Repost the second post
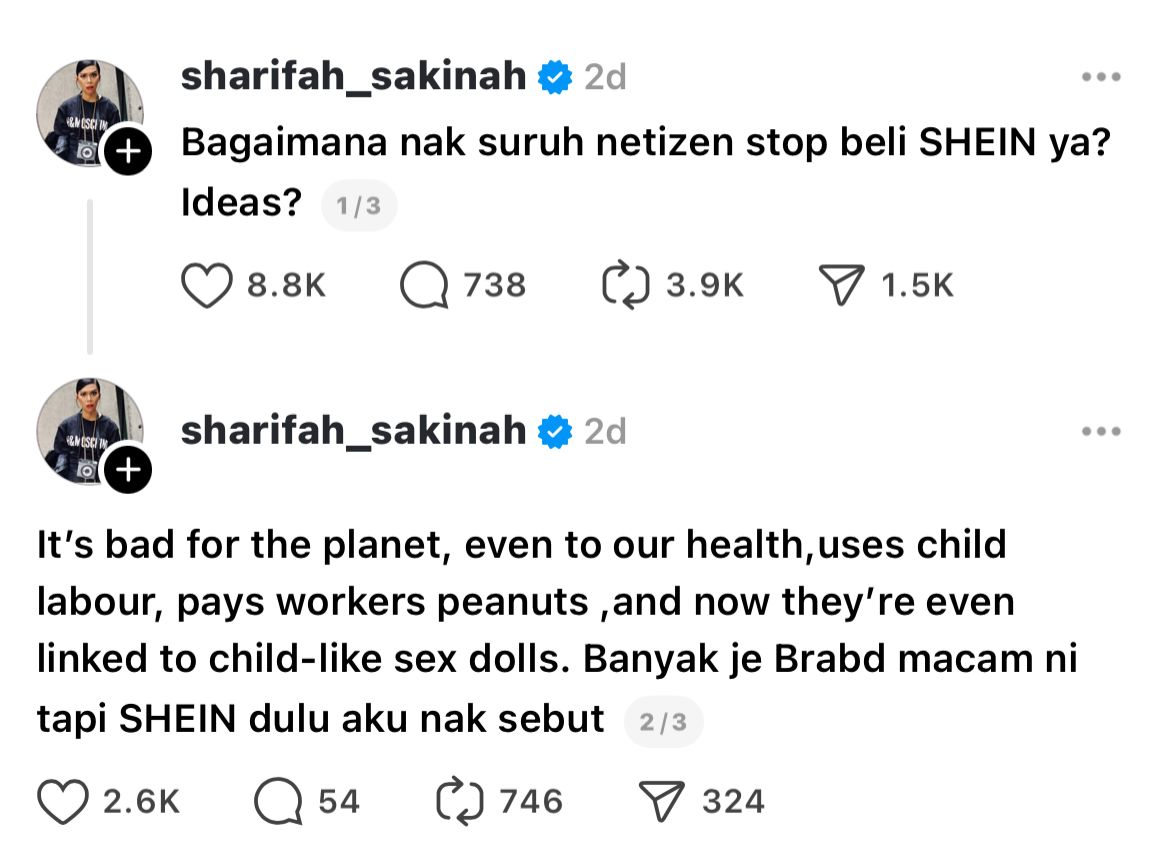 461,801
